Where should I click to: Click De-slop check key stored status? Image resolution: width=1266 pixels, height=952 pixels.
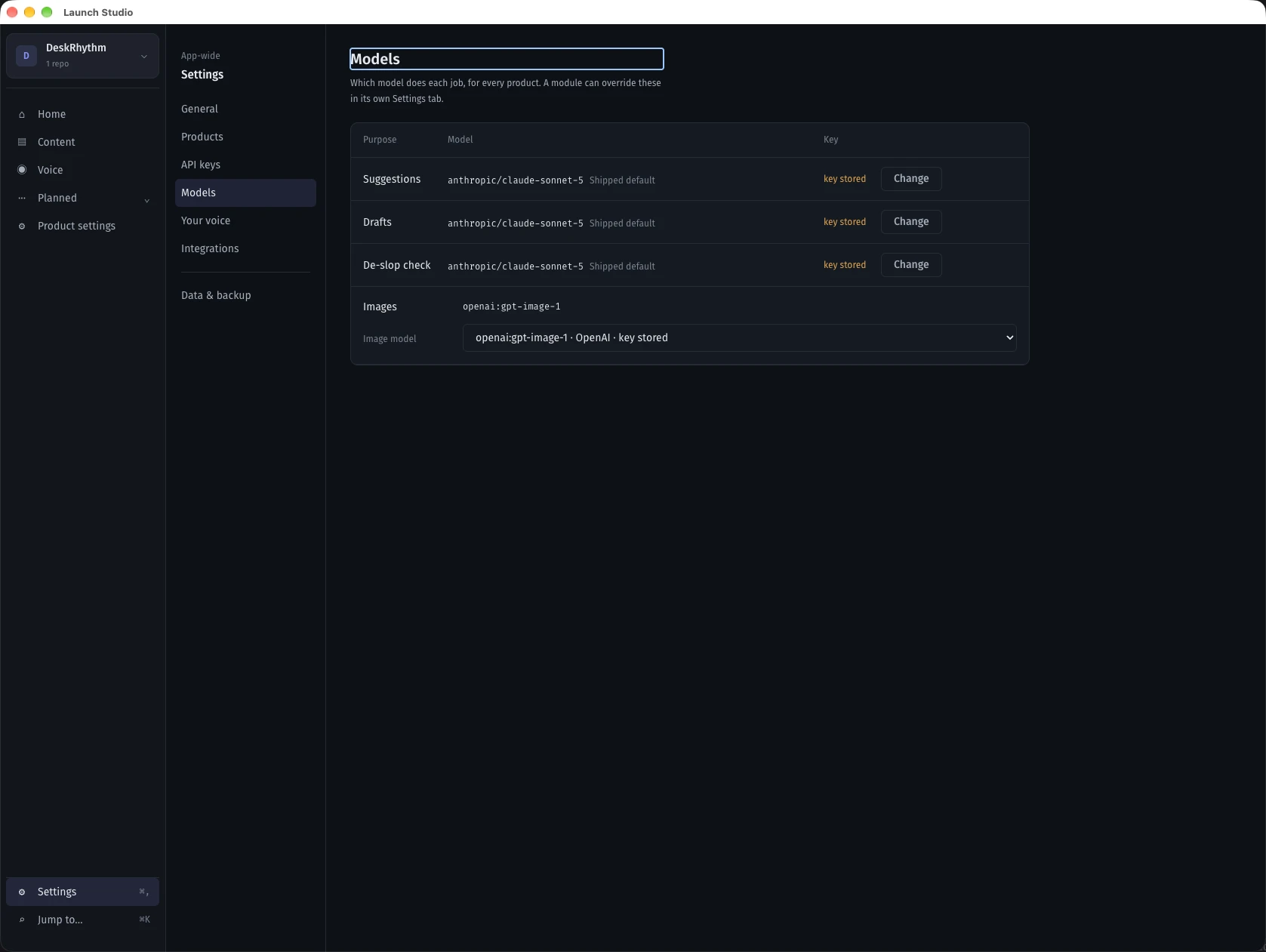tap(845, 265)
